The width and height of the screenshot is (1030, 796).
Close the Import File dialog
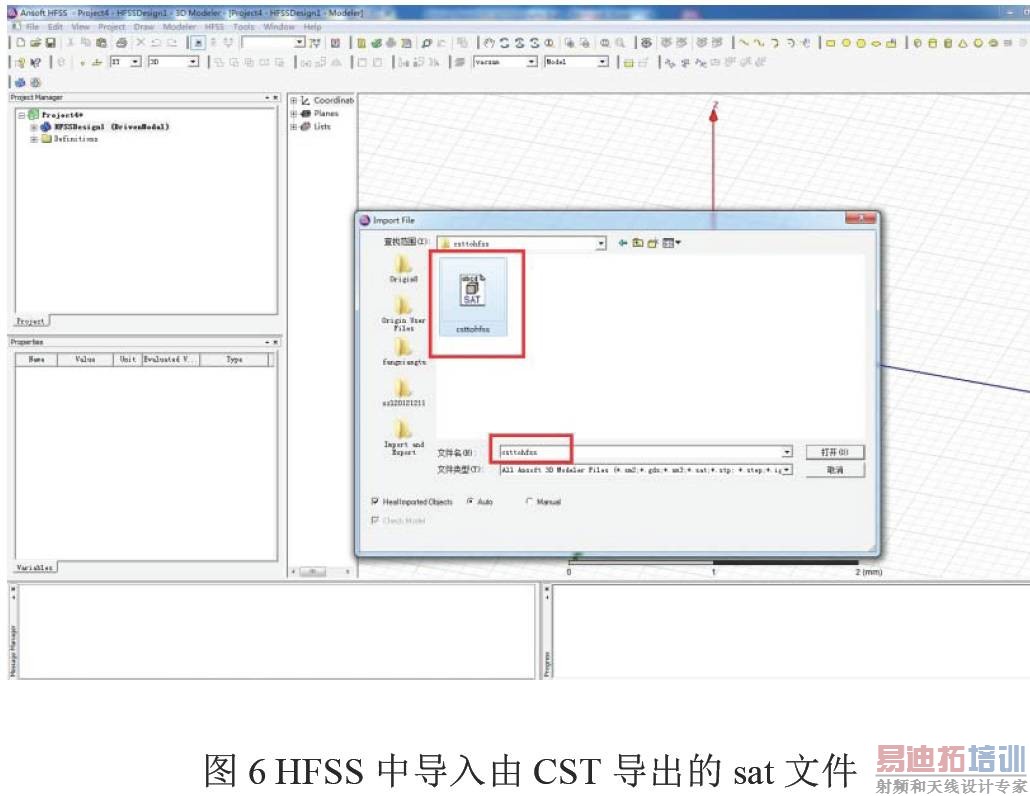pyautogui.click(x=860, y=219)
